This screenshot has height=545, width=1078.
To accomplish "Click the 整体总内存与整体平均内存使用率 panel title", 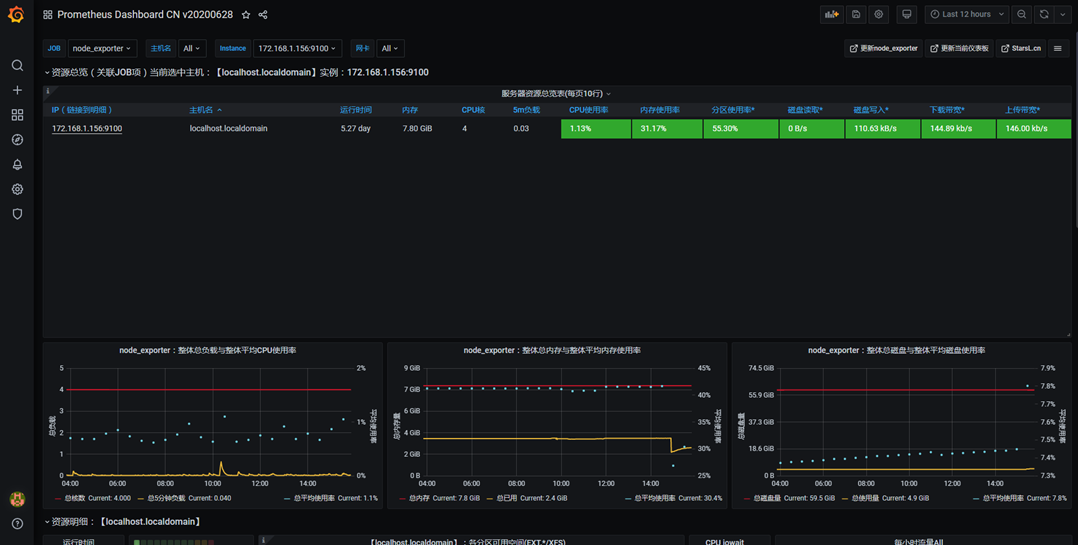I will coord(552,351).
